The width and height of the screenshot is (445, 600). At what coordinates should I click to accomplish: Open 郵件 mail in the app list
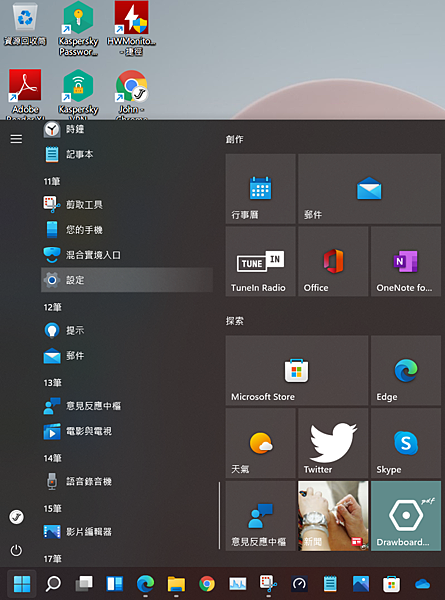[x=127, y=355]
